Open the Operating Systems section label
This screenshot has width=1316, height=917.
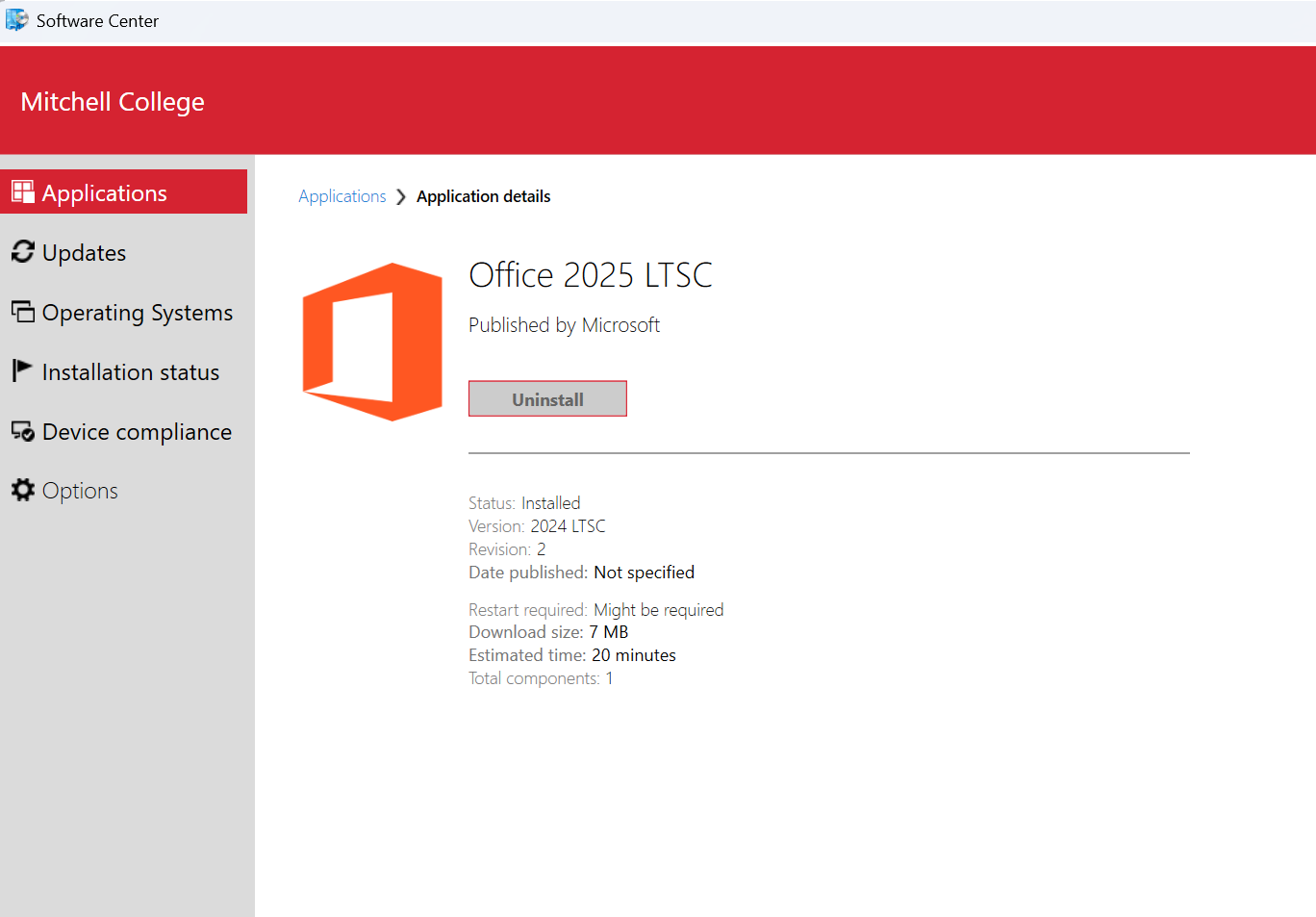pos(138,313)
